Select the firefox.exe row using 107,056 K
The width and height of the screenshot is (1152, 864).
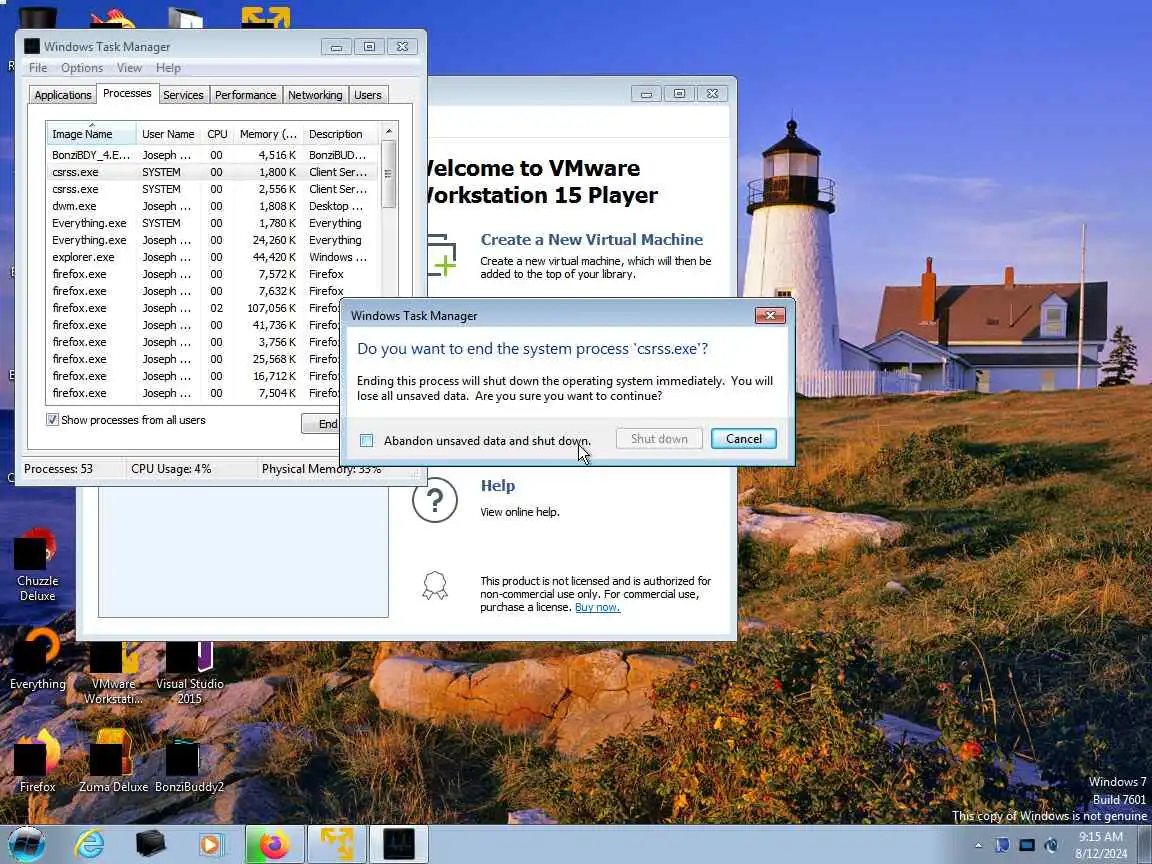(194, 308)
